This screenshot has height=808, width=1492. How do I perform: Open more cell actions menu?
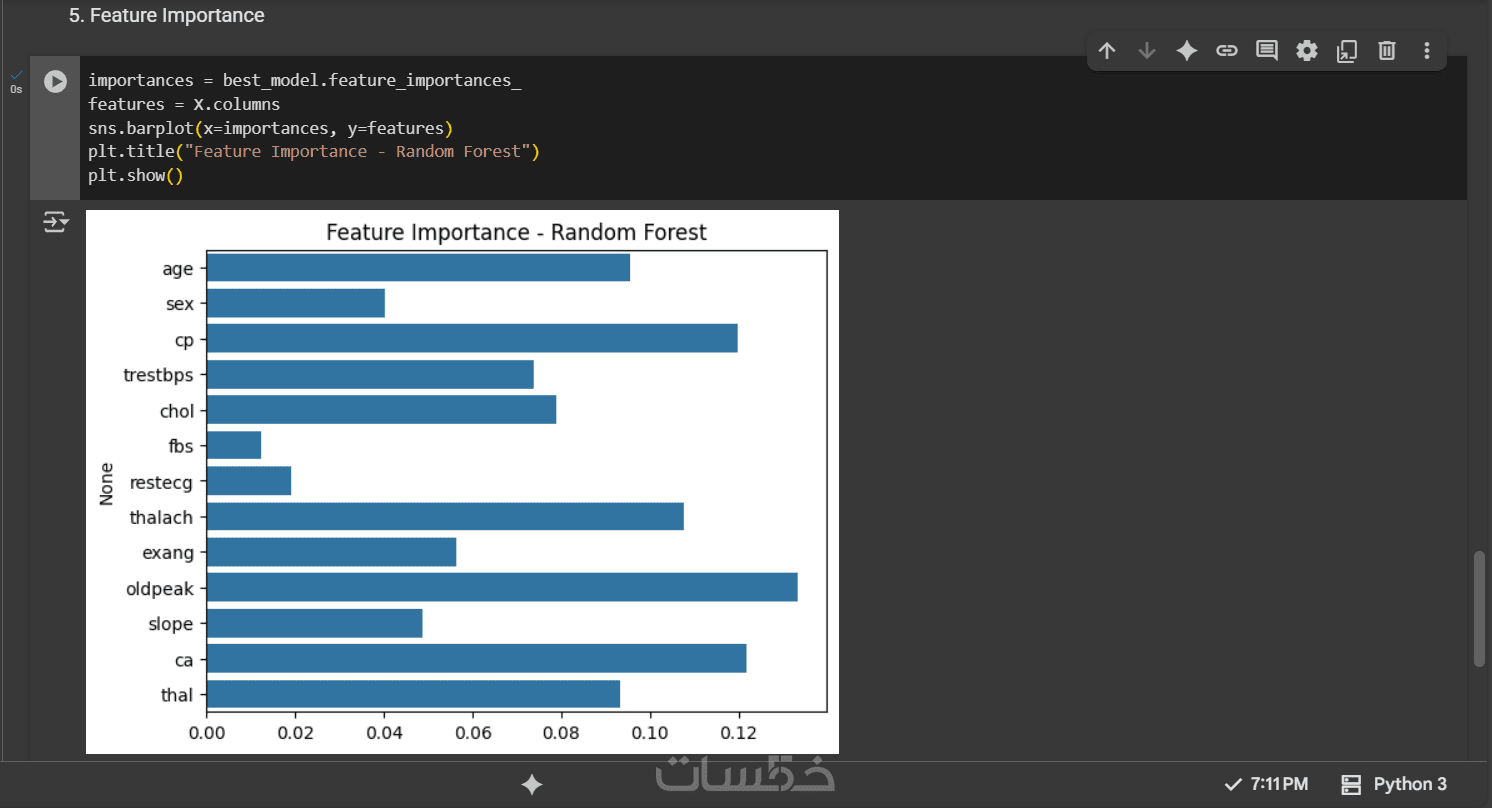pyautogui.click(x=1427, y=51)
